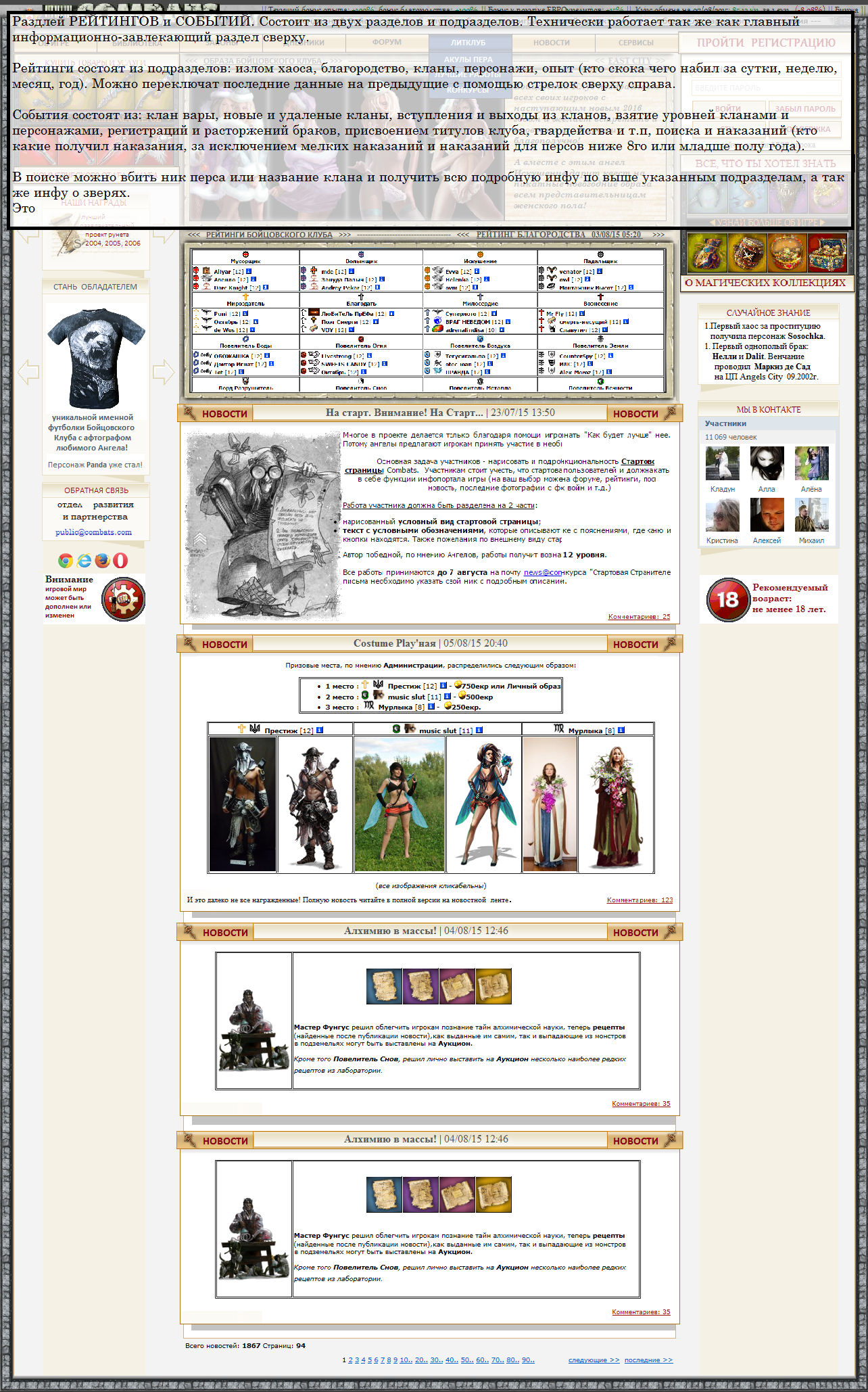Click the СТАНЬ ОБЛАДАТЕЛЕМ header
Image resolution: width=868 pixels, height=1392 pixels.
click(x=95, y=287)
